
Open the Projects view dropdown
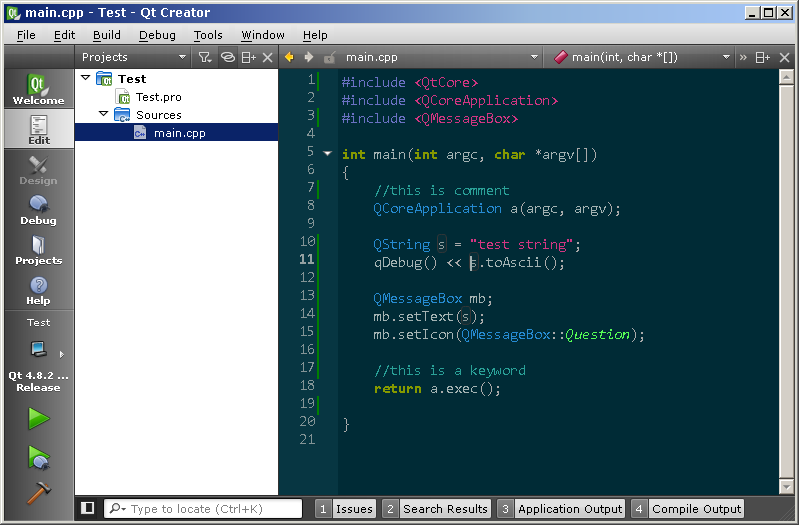pyautogui.click(x=134, y=57)
